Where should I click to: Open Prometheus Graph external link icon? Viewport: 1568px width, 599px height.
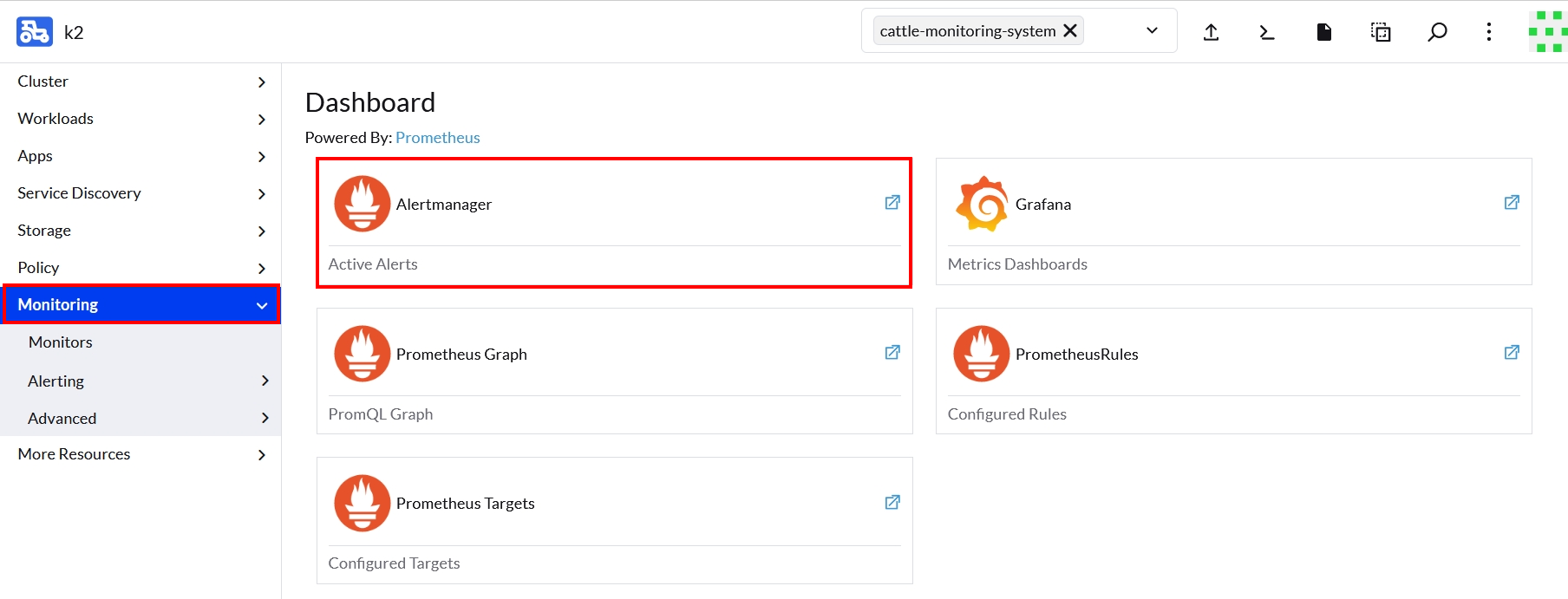tap(892, 352)
